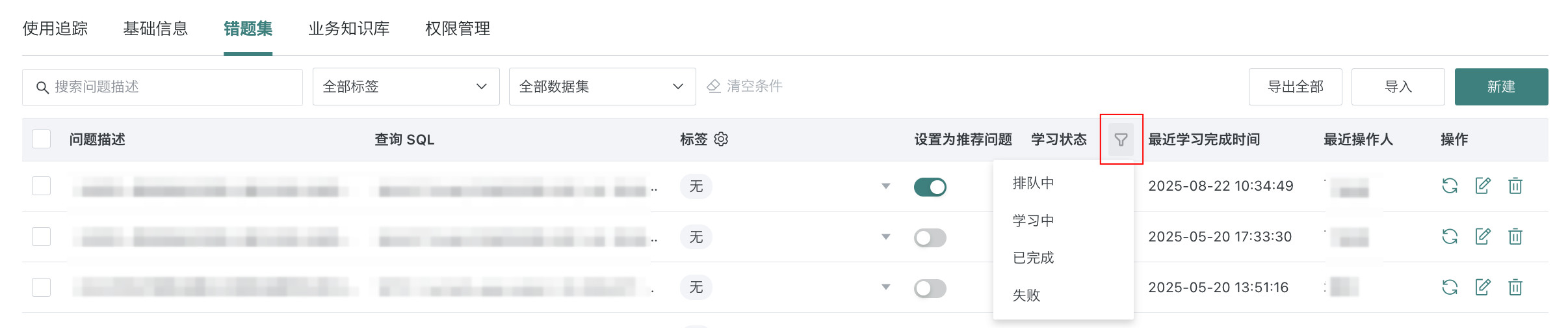1568x328 pixels.
Task: Delete the first row with trash icon
Action: point(1515,186)
